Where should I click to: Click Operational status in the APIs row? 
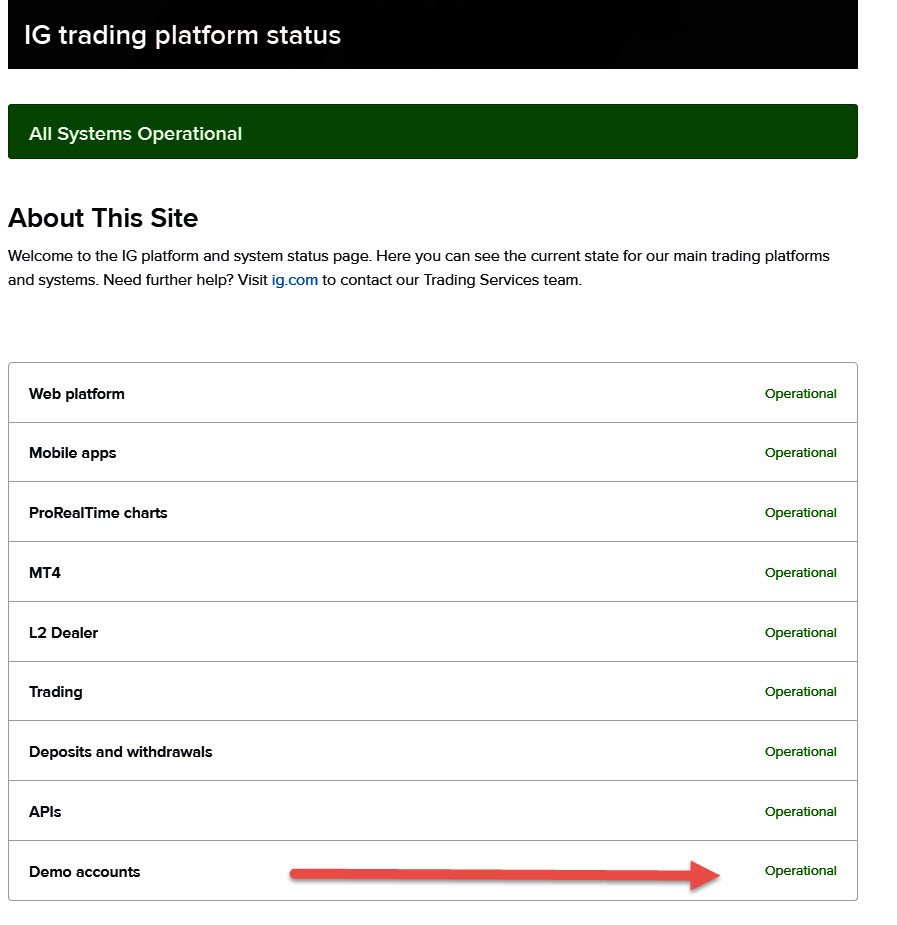click(x=800, y=812)
